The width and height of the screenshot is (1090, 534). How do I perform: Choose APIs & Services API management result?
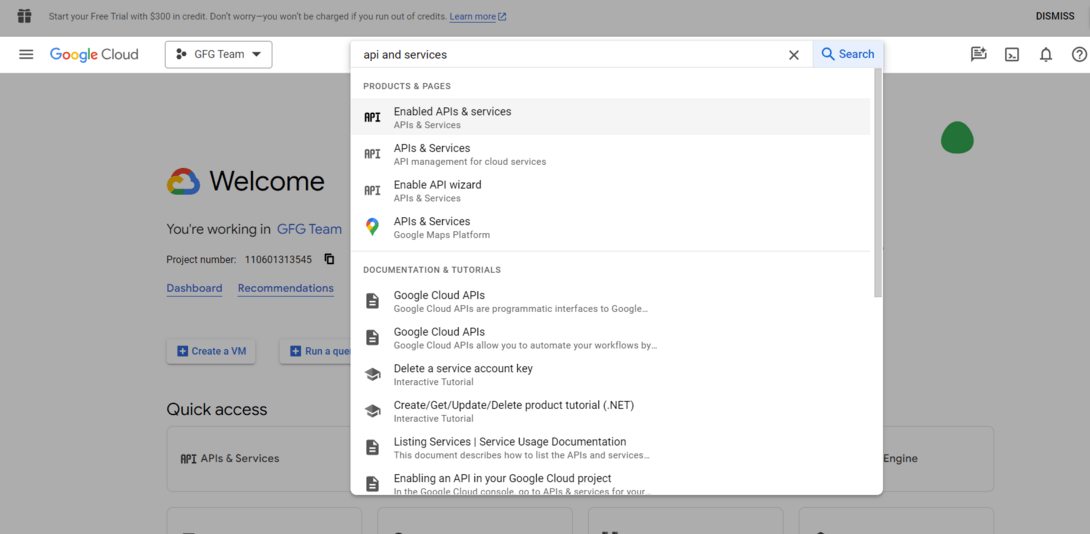click(x=432, y=154)
